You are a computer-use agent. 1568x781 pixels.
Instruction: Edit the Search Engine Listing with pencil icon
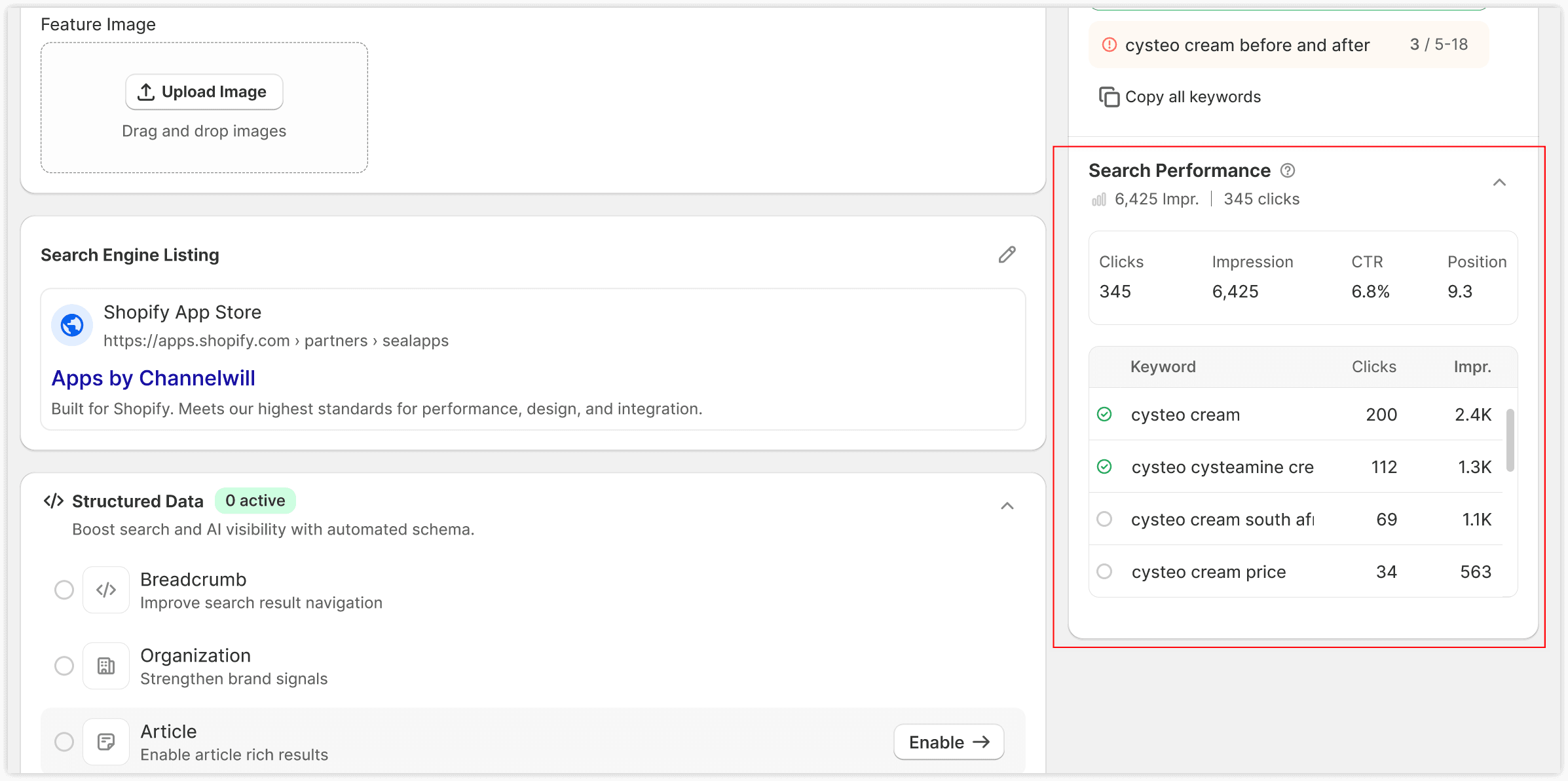(x=1007, y=254)
